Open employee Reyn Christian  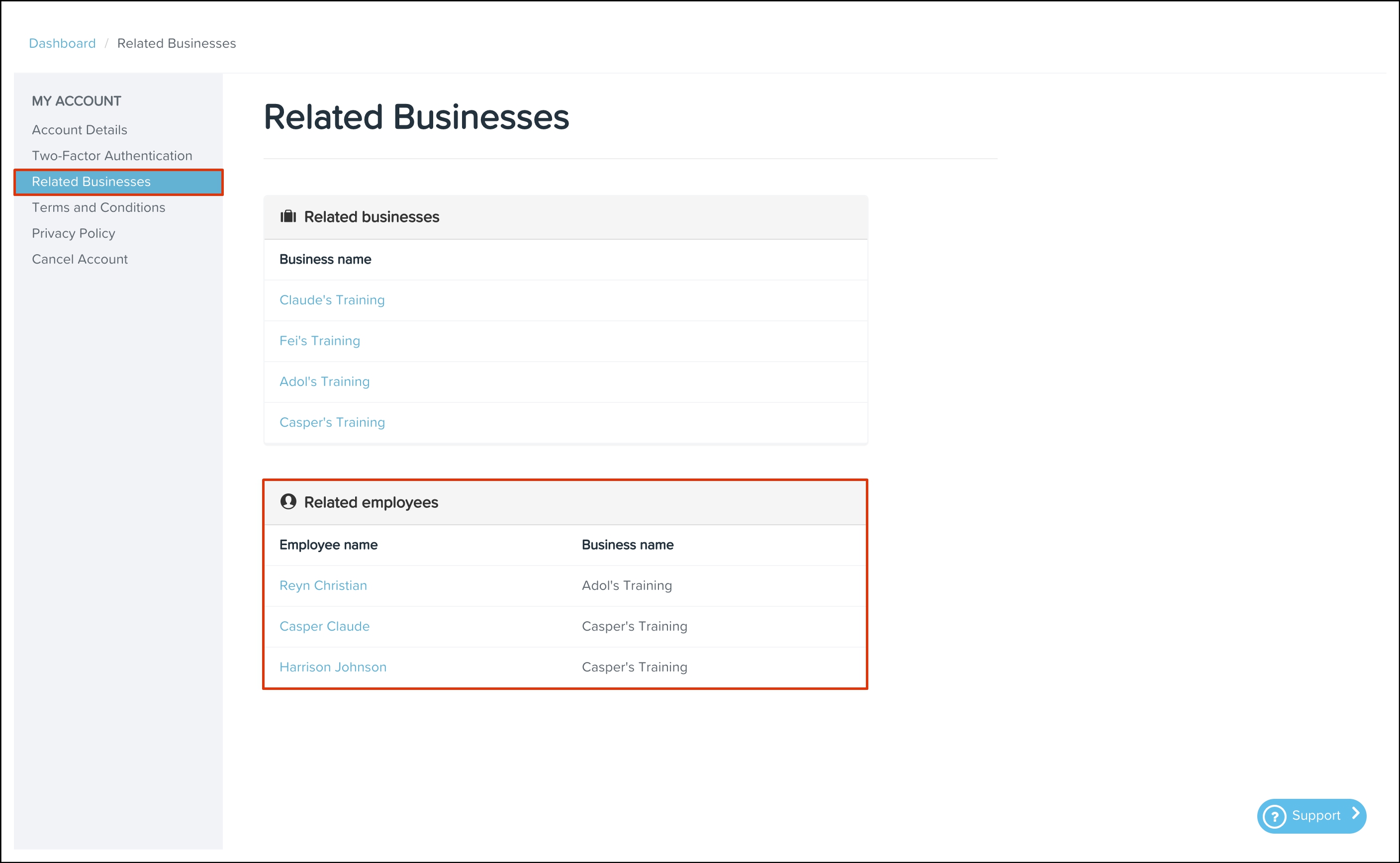(x=323, y=585)
